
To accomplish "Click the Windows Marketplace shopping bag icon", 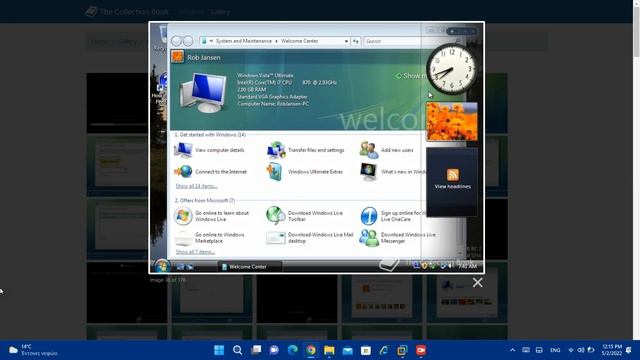I will [183, 238].
